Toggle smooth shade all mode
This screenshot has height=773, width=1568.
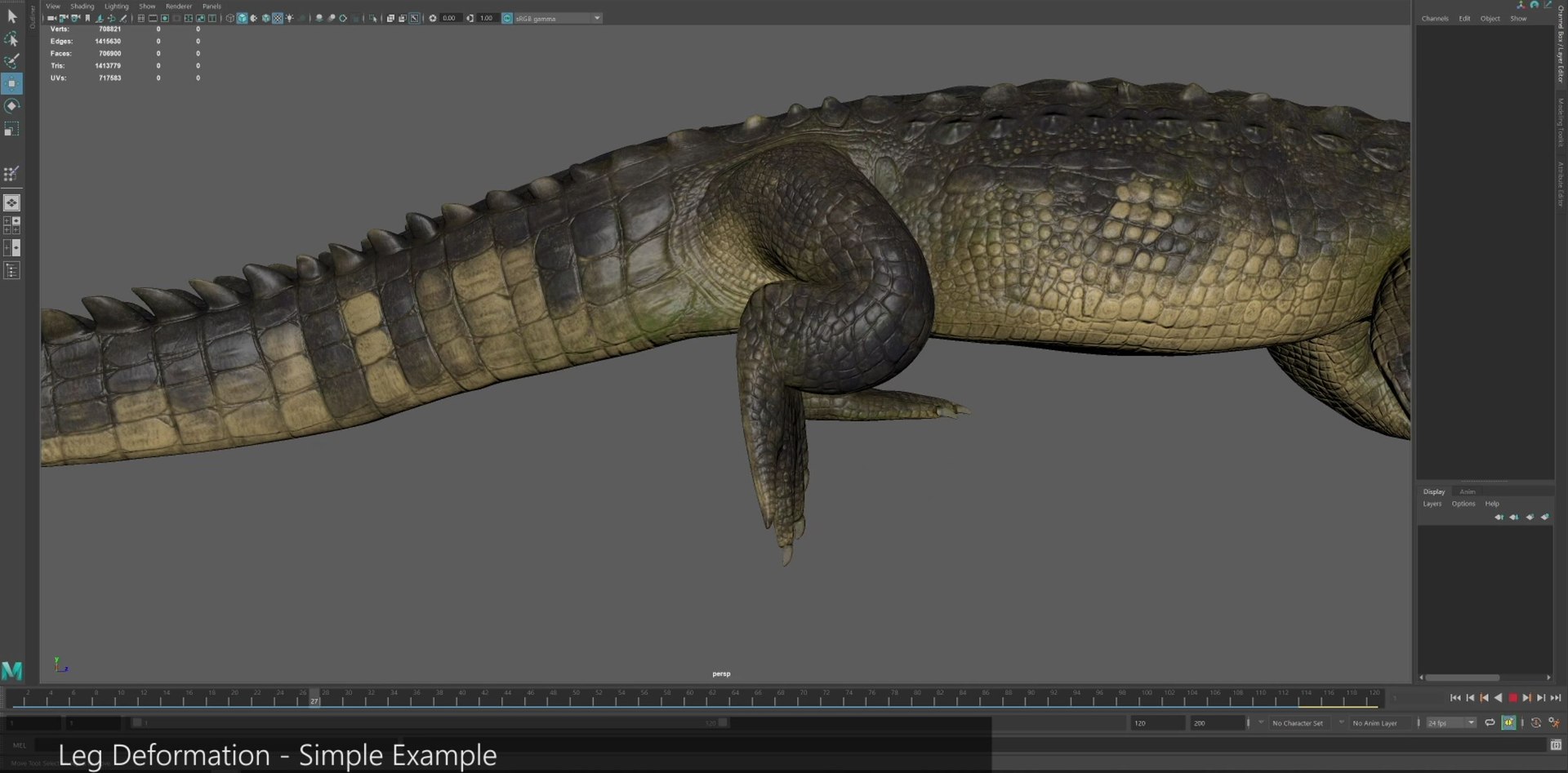tap(243, 18)
